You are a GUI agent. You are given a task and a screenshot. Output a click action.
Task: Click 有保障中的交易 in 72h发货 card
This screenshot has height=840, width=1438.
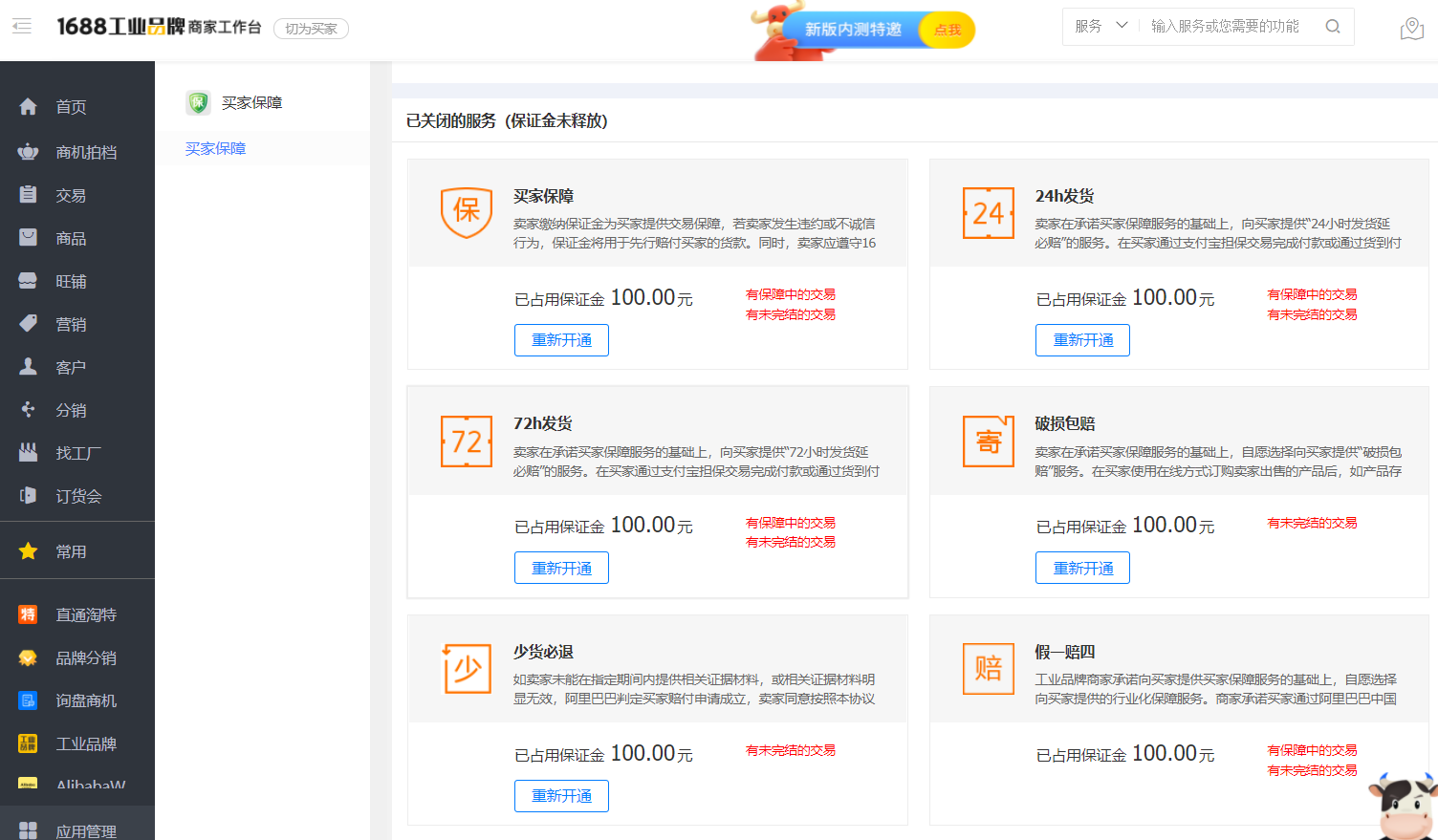tap(791, 523)
